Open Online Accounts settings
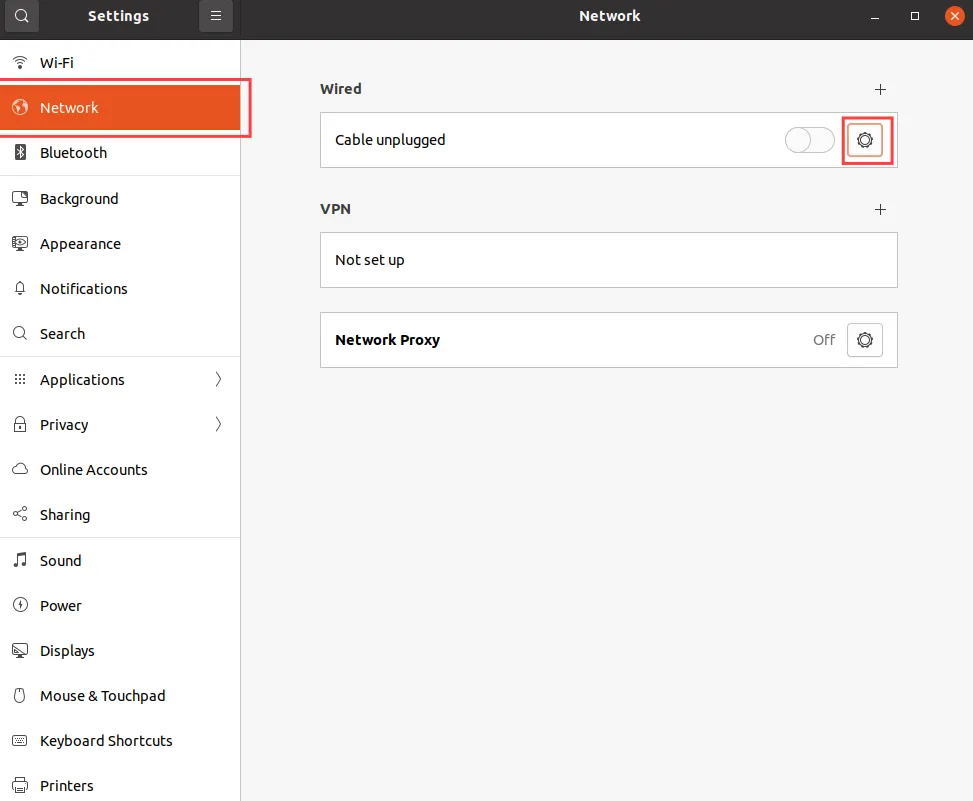 click(x=94, y=470)
